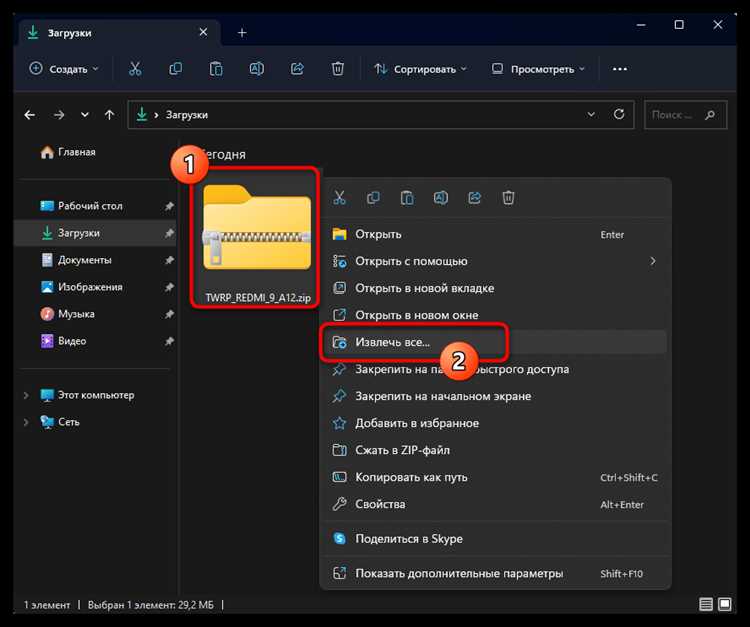The image size is (750, 627).
Task: Go up one folder level with the Up arrow
Action: [x=109, y=115]
